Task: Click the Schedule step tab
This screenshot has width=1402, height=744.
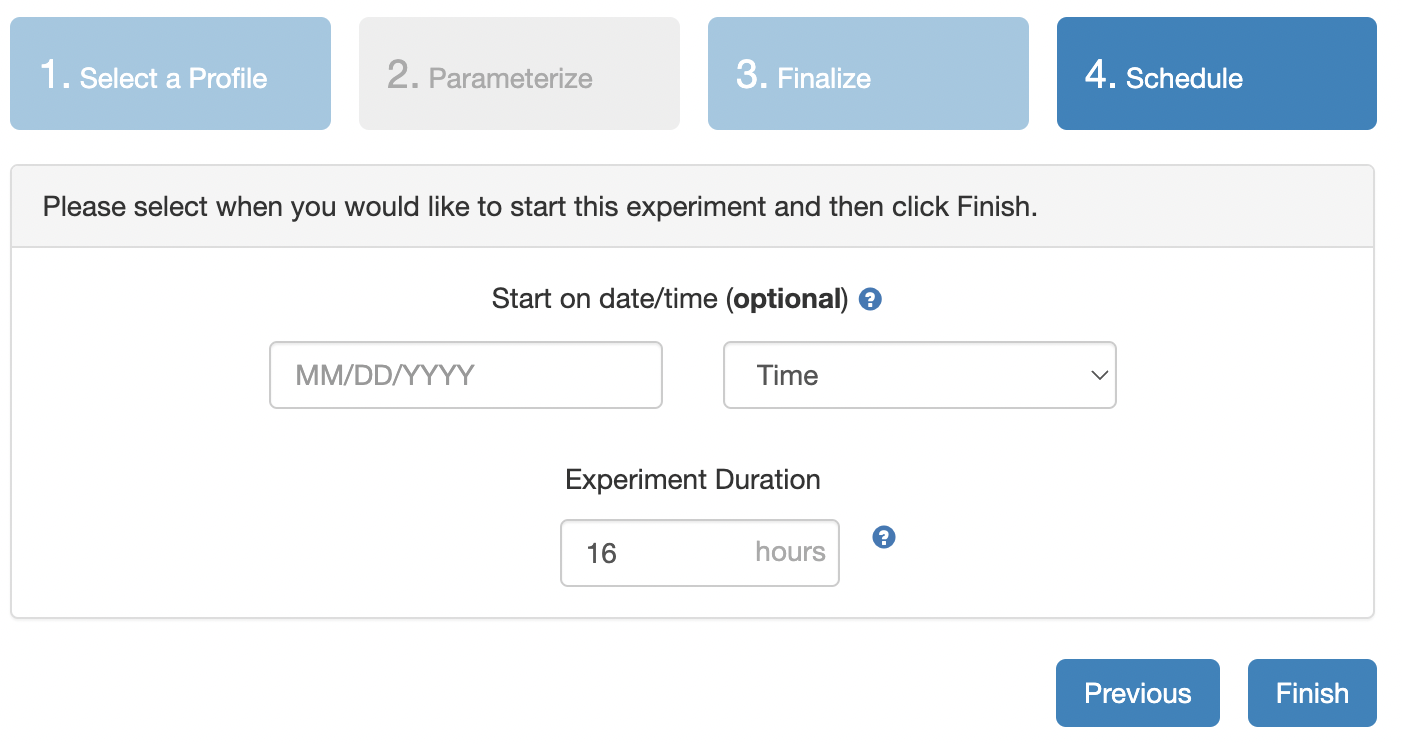Action: (1216, 74)
